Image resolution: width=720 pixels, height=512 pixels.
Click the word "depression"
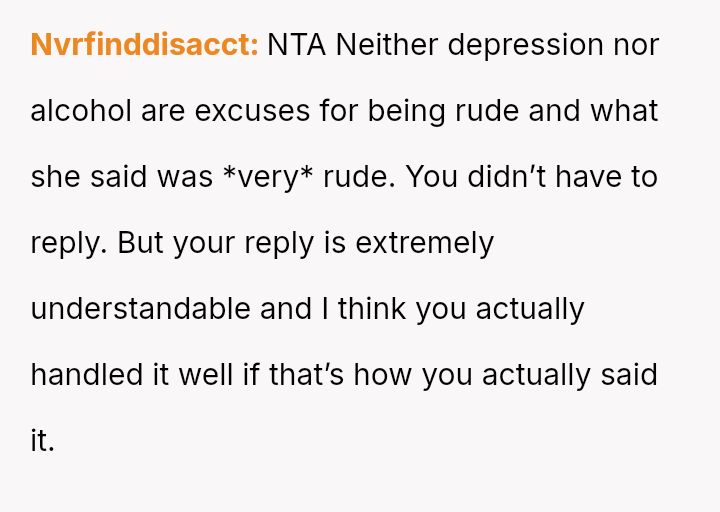tap(526, 46)
